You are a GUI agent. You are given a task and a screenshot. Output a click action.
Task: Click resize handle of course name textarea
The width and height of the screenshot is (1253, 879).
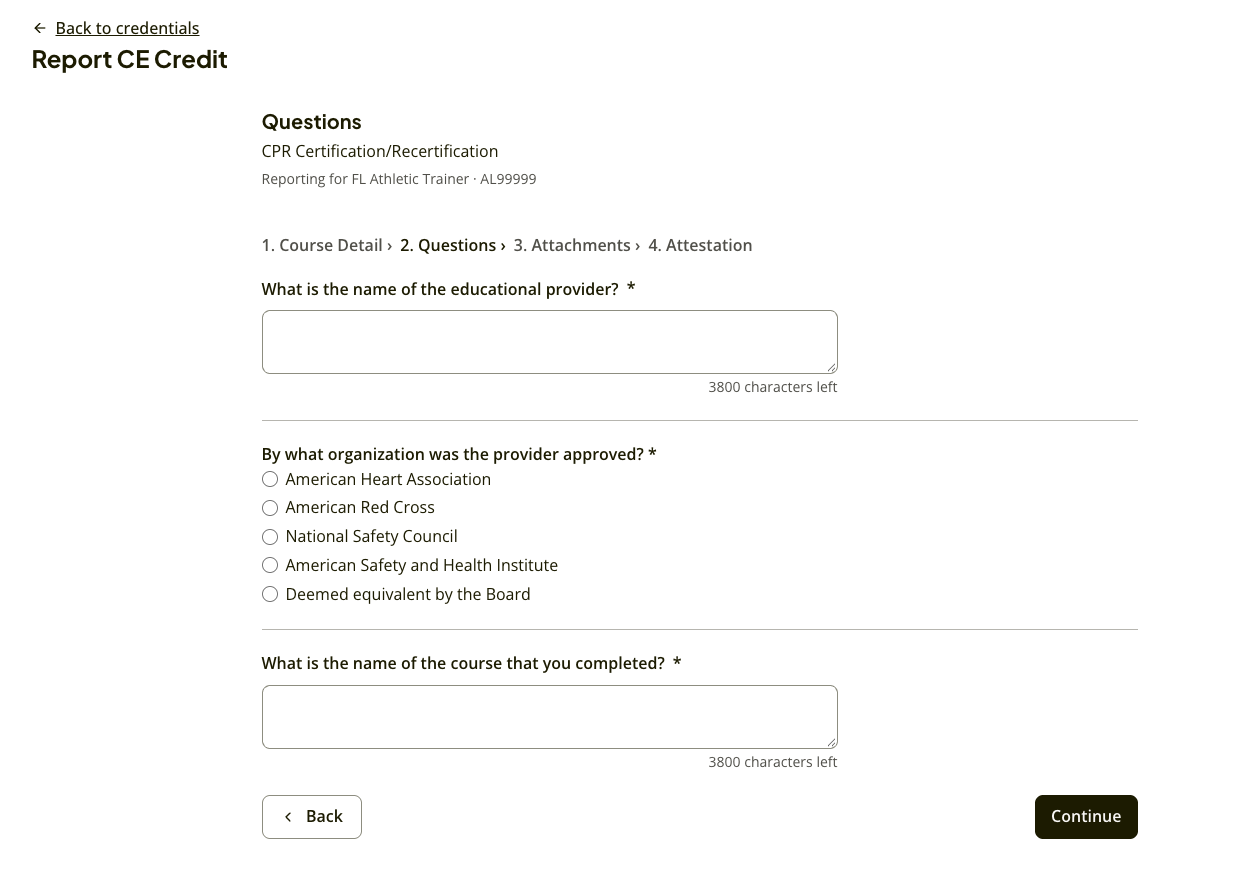point(831,742)
